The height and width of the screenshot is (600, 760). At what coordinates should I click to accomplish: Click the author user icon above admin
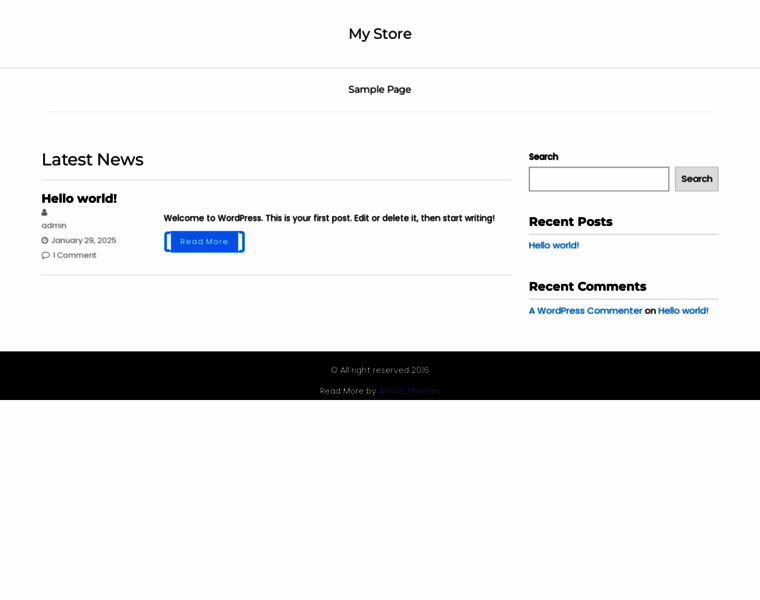coord(44,212)
